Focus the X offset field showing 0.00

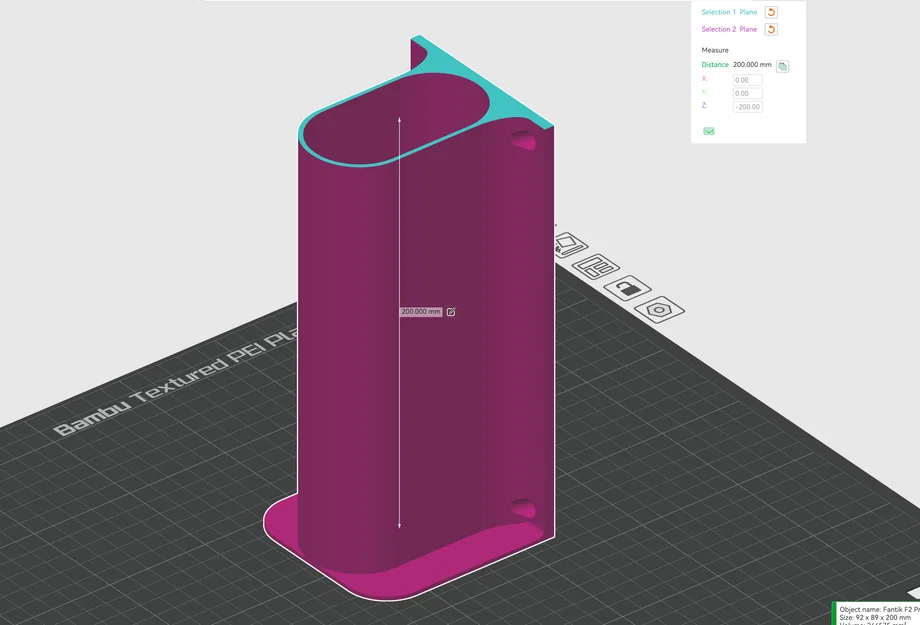pyautogui.click(x=748, y=80)
